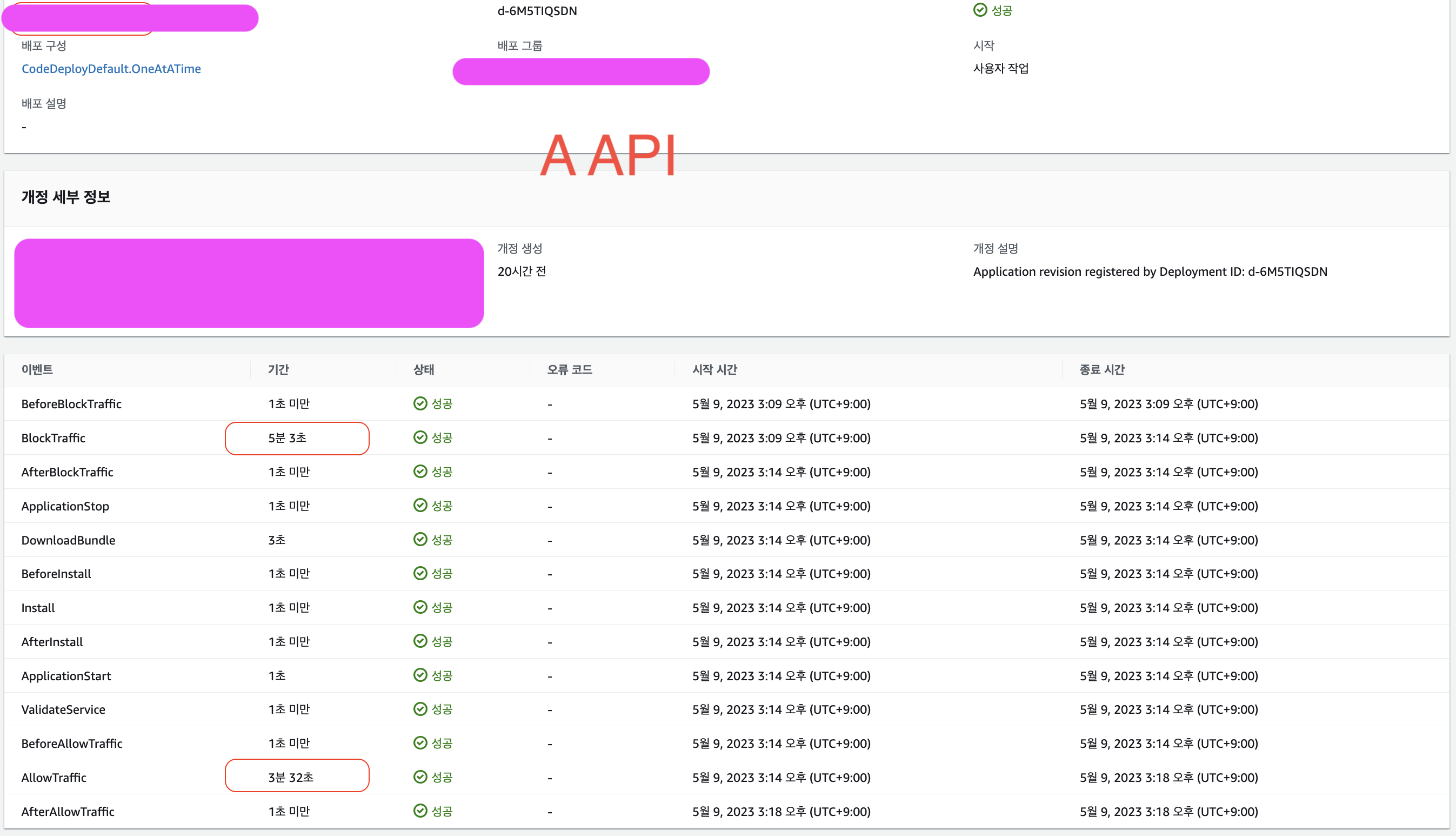
Task: Click the top deployment status success icon
Action: click(980, 10)
